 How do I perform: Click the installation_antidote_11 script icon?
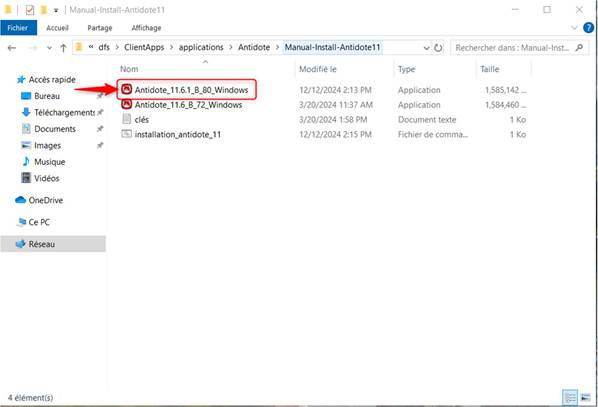click(x=126, y=134)
